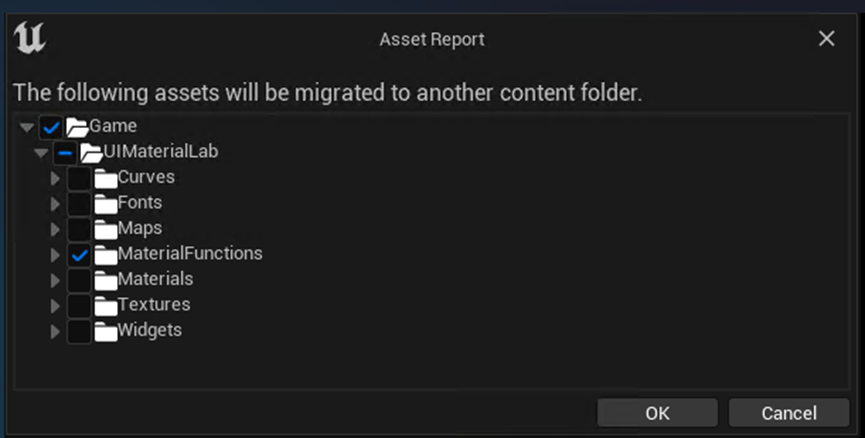Uncheck the MaterialFunctions checkbox

[79, 255]
